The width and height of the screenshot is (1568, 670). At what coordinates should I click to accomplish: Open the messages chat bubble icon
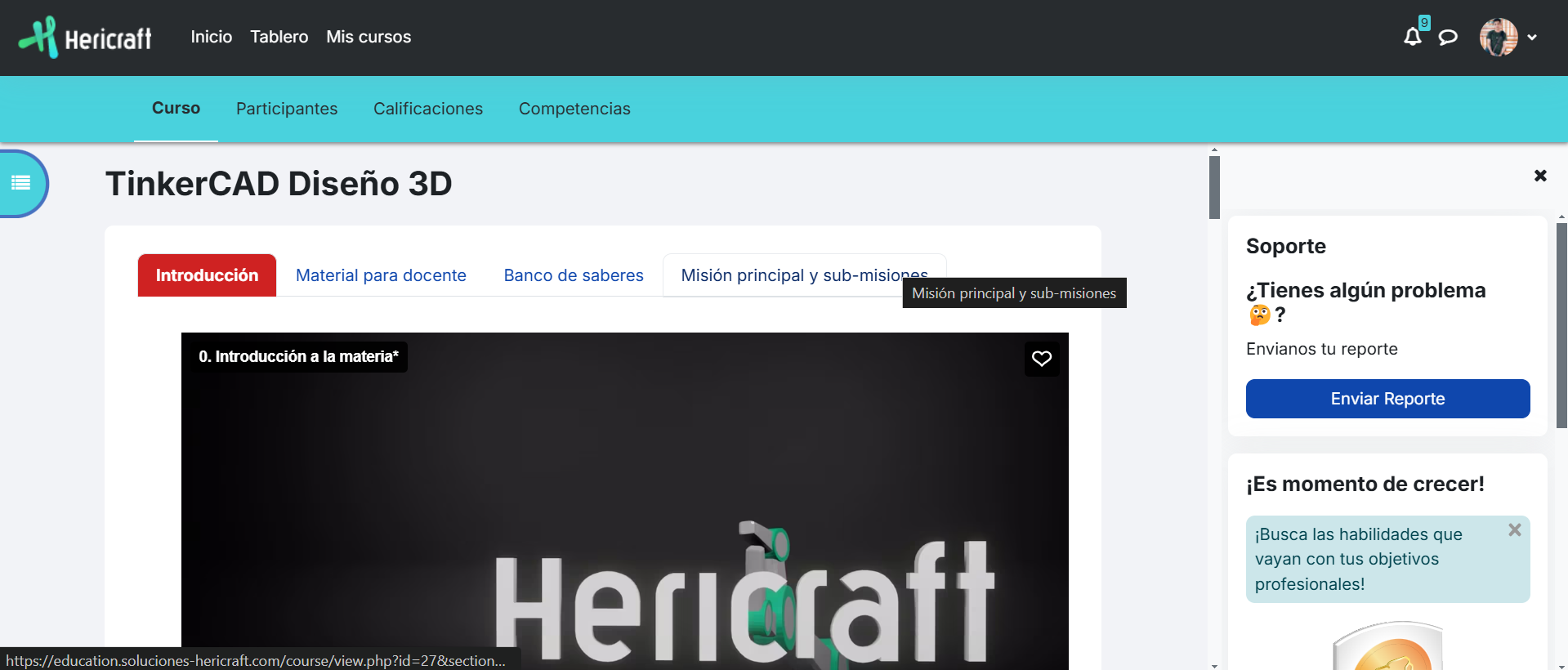tap(1447, 38)
